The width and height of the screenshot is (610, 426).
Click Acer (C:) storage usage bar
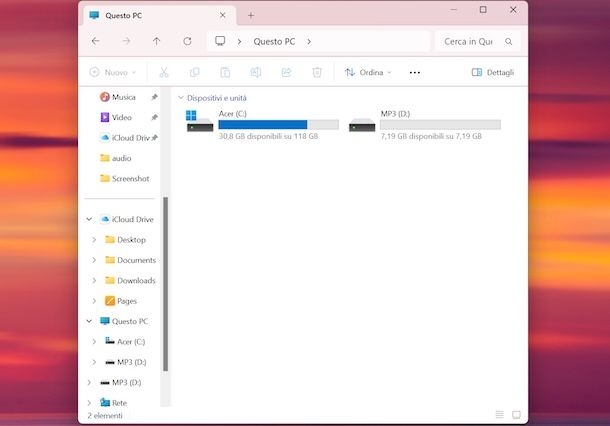point(279,124)
